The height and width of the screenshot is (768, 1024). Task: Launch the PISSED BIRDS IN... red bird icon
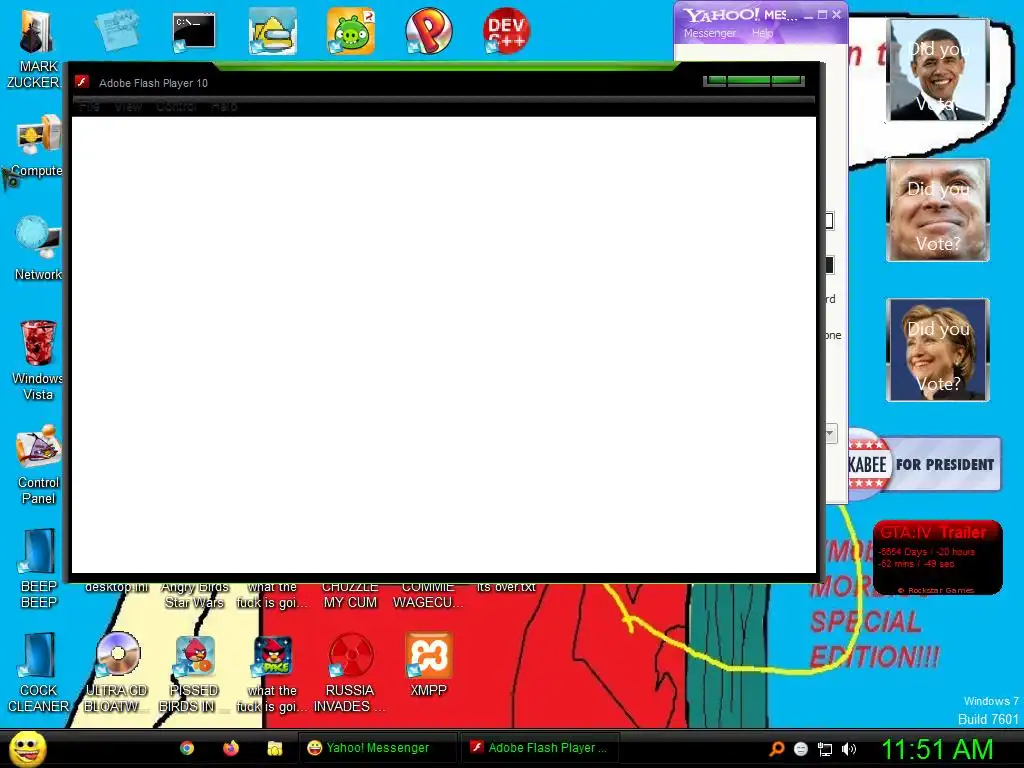click(x=194, y=673)
